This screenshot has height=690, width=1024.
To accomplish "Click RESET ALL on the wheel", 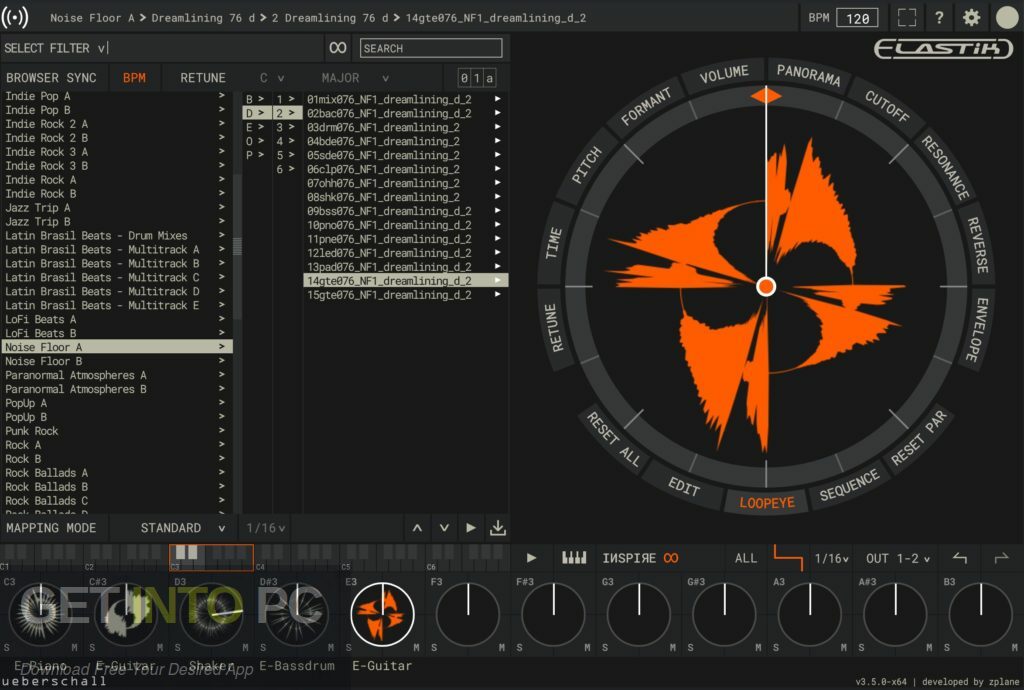I will coord(613,439).
